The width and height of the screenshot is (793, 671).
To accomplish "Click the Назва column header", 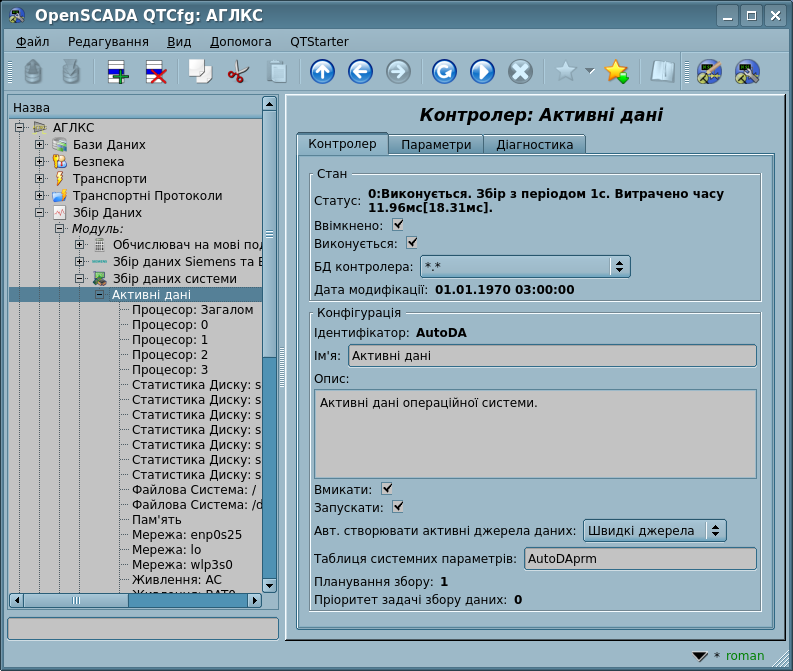I will point(136,108).
